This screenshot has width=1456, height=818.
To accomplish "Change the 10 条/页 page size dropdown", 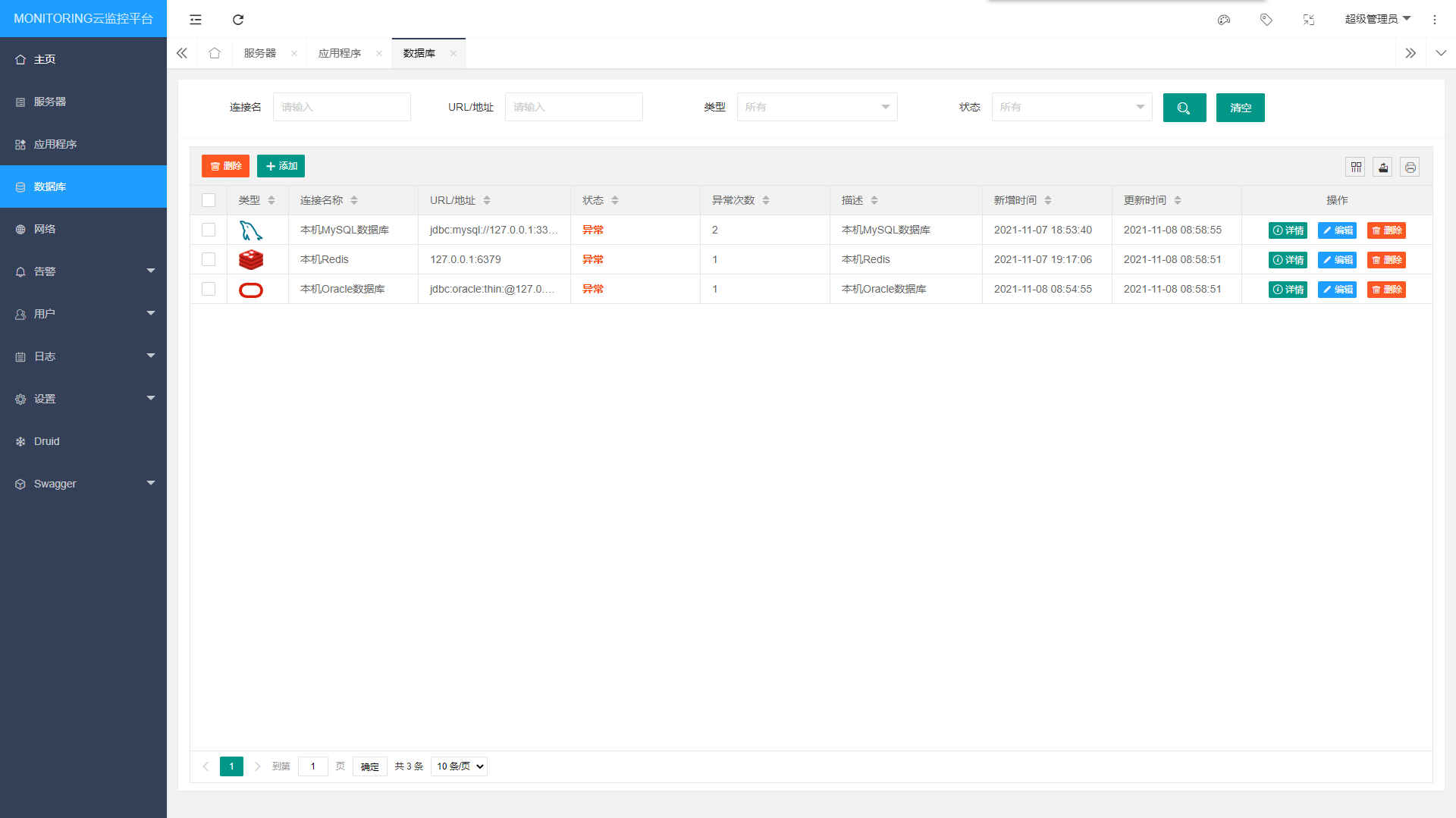I will (x=459, y=766).
